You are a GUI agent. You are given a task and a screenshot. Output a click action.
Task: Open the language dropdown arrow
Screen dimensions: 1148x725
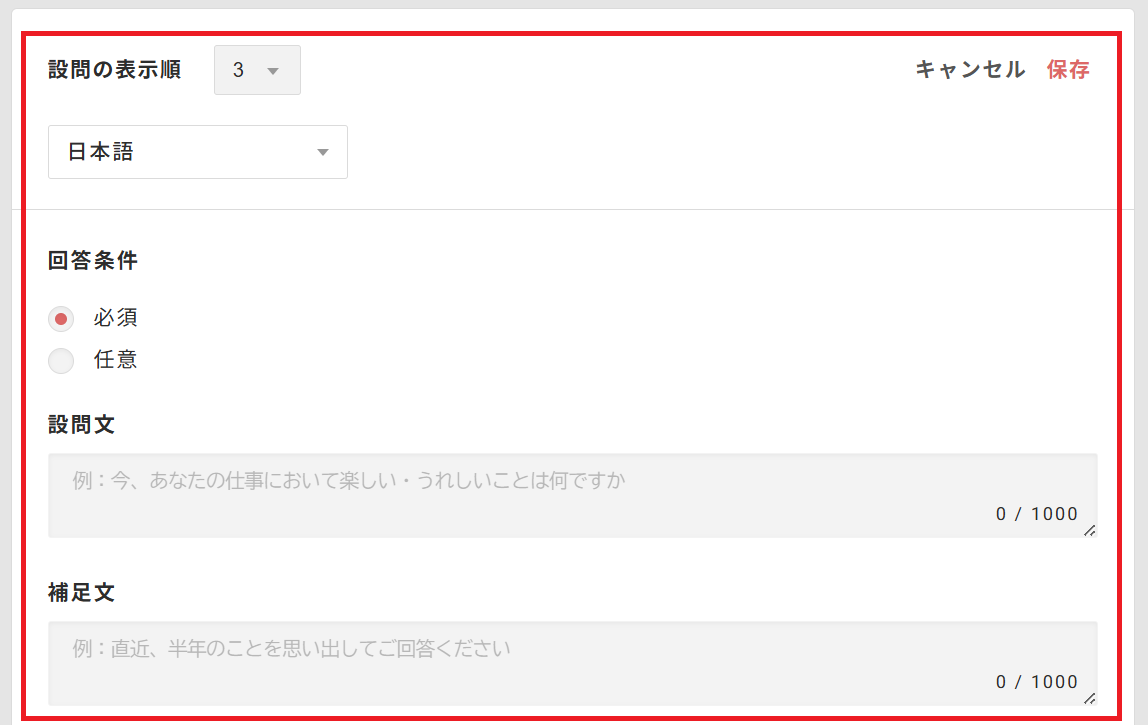(322, 152)
